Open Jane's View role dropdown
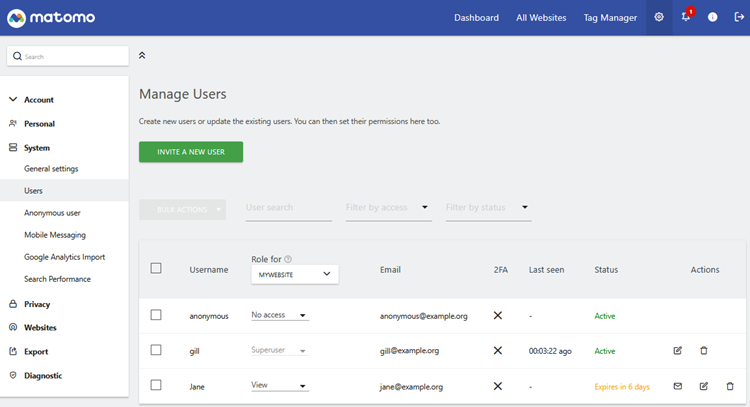Image resolution: width=750 pixels, height=407 pixels. 280,385
